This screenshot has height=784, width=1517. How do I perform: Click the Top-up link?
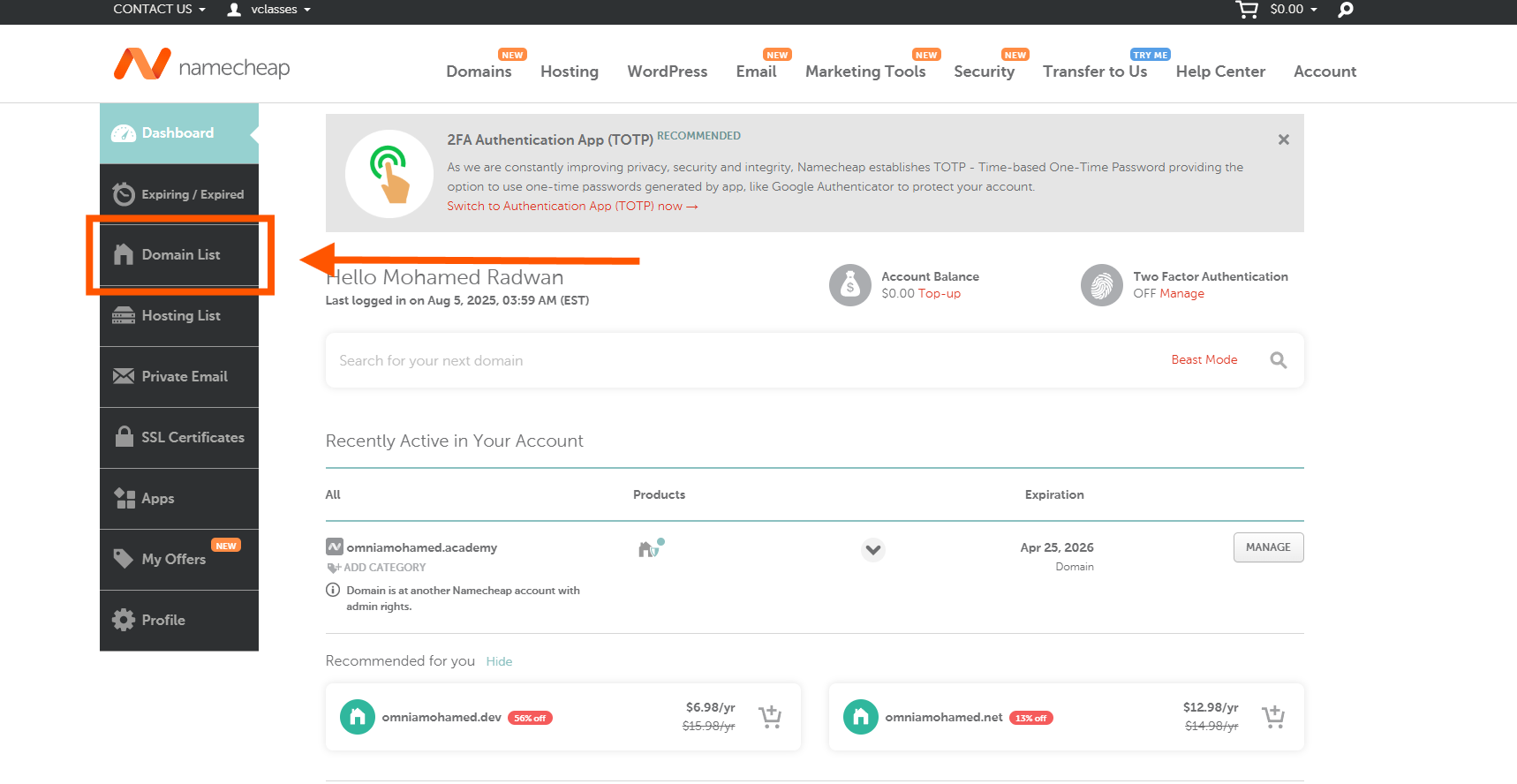point(940,294)
